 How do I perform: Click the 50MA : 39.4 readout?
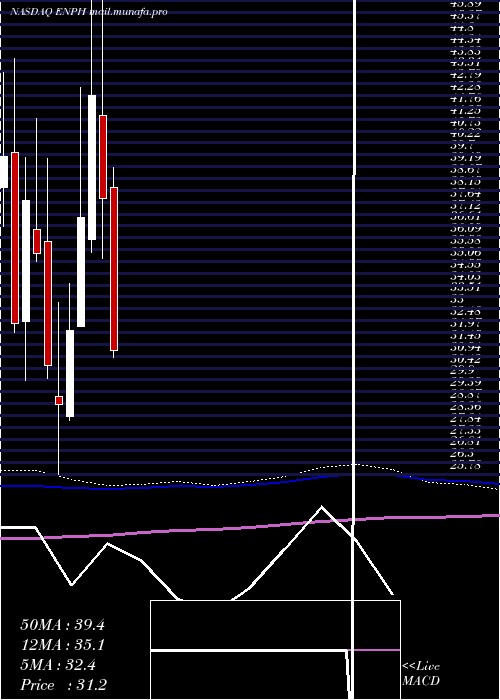pyautogui.click(x=62, y=625)
